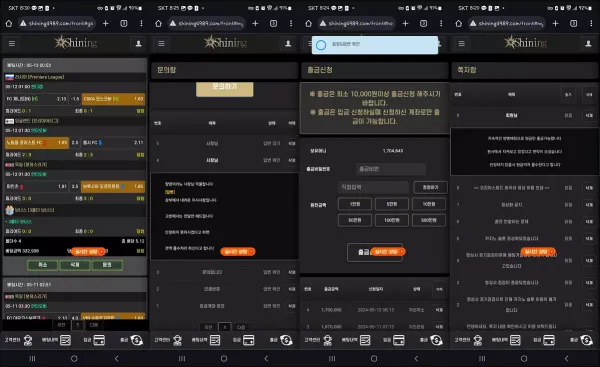Dismiss light blue toast notification on 출금신청 screen

click(x=375, y=45)
